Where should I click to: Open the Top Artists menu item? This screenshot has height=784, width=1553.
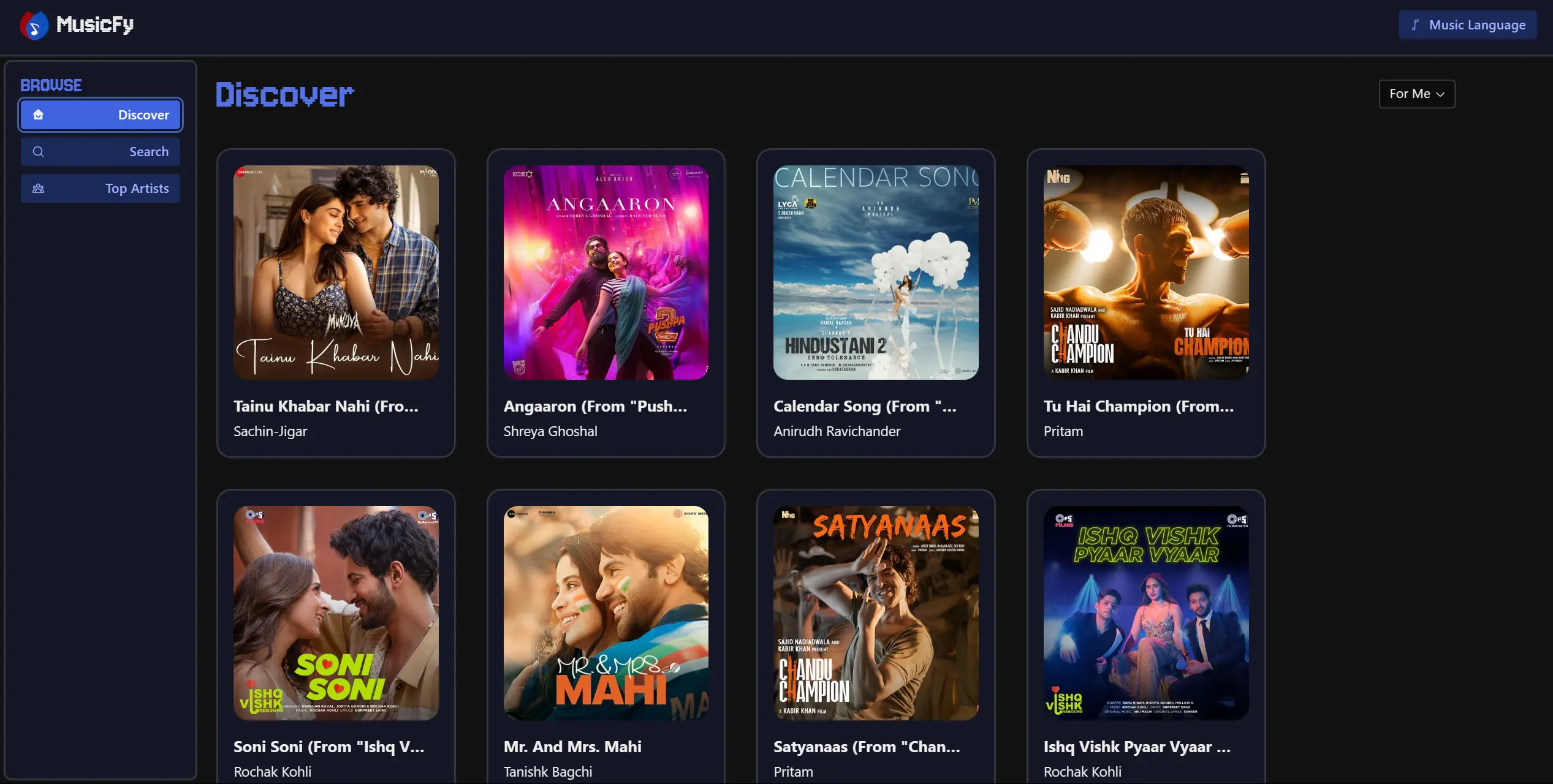pyautogui.click(x=101, y=188)
